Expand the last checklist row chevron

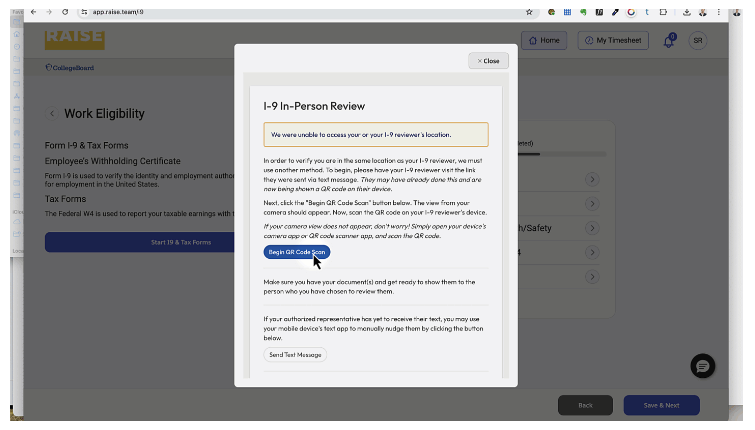point(592,276)
